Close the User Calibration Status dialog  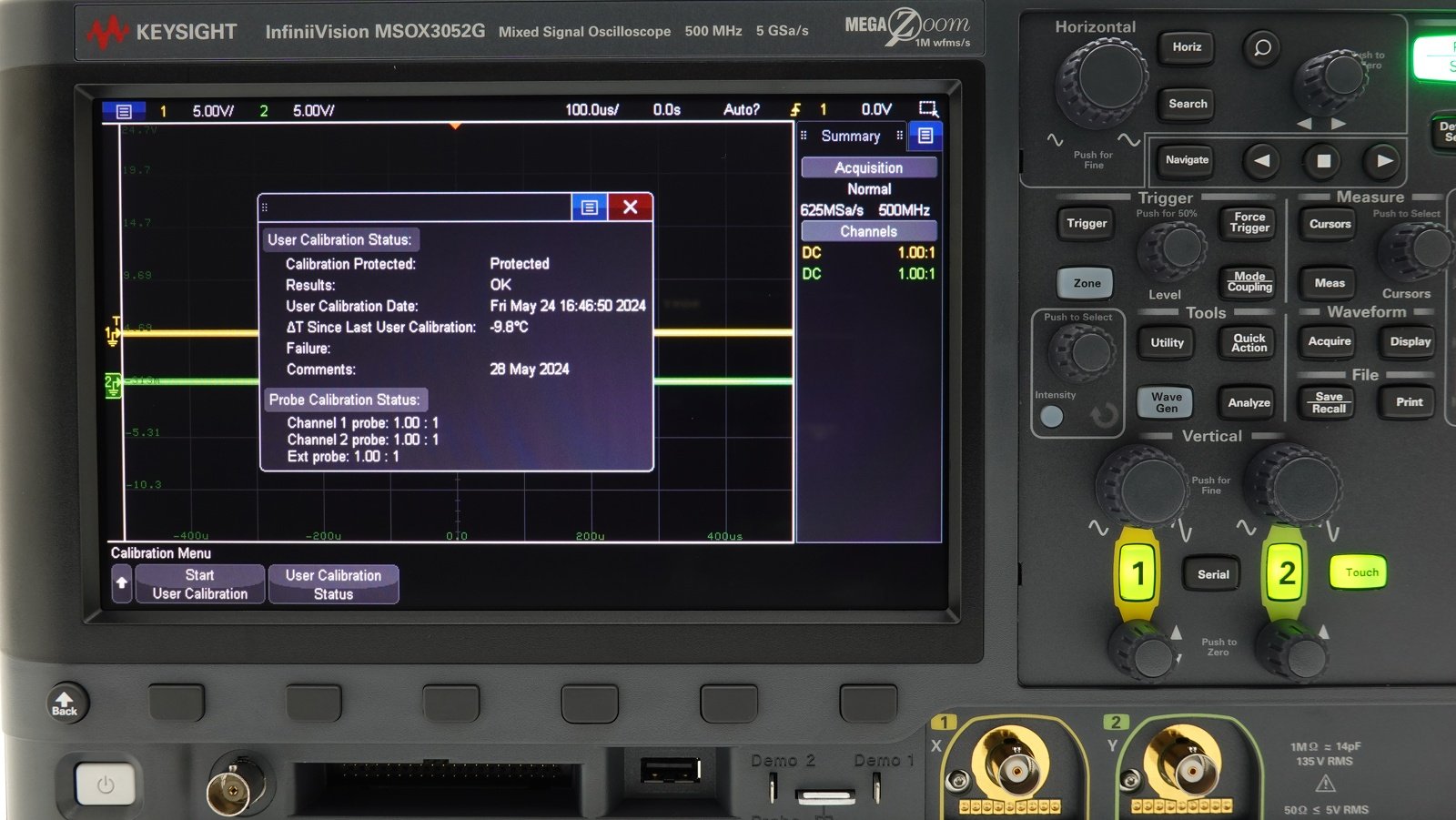(x=630, y=208)
